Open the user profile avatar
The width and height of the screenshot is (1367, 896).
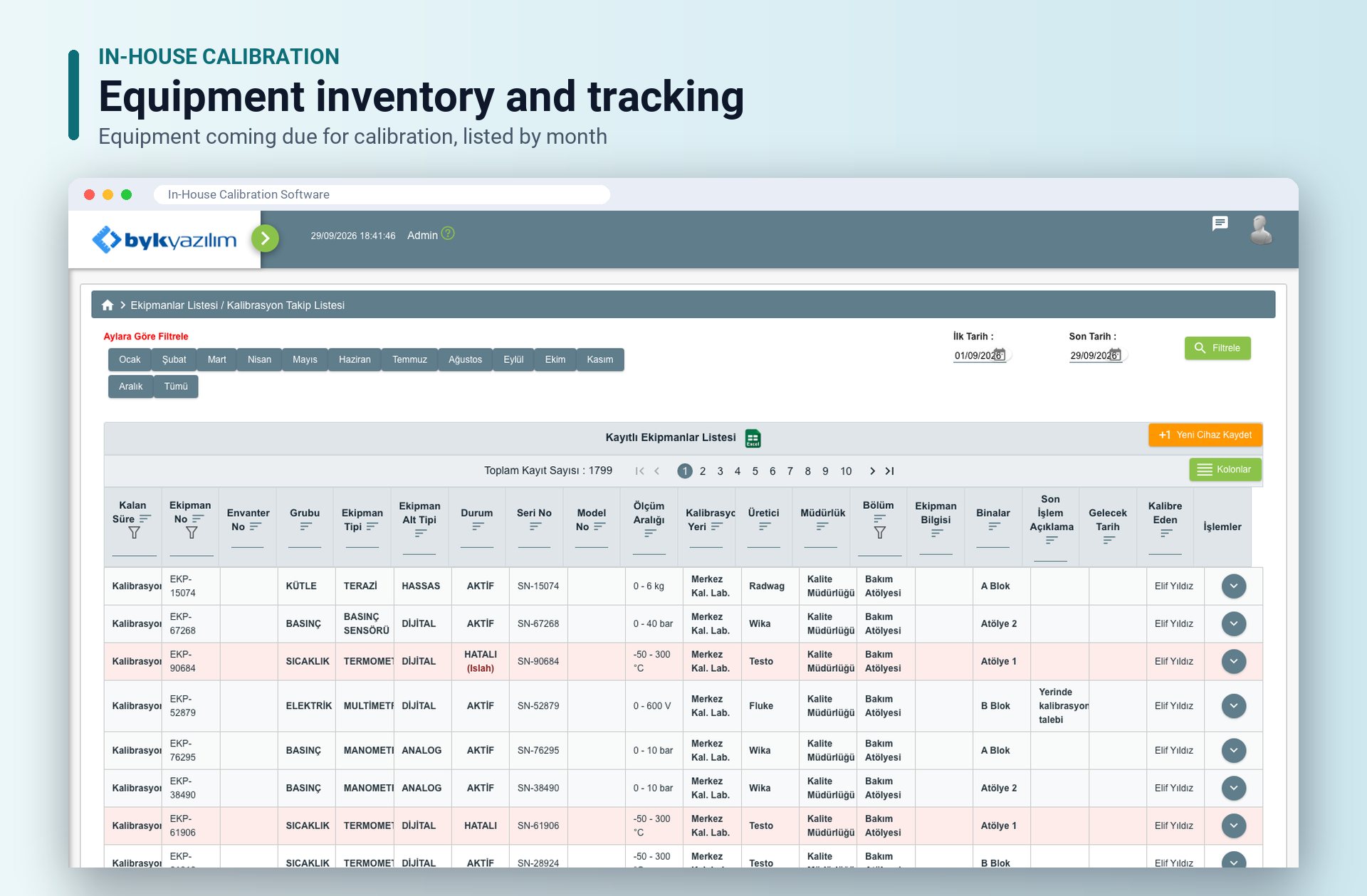click(x=1261, y=230)
